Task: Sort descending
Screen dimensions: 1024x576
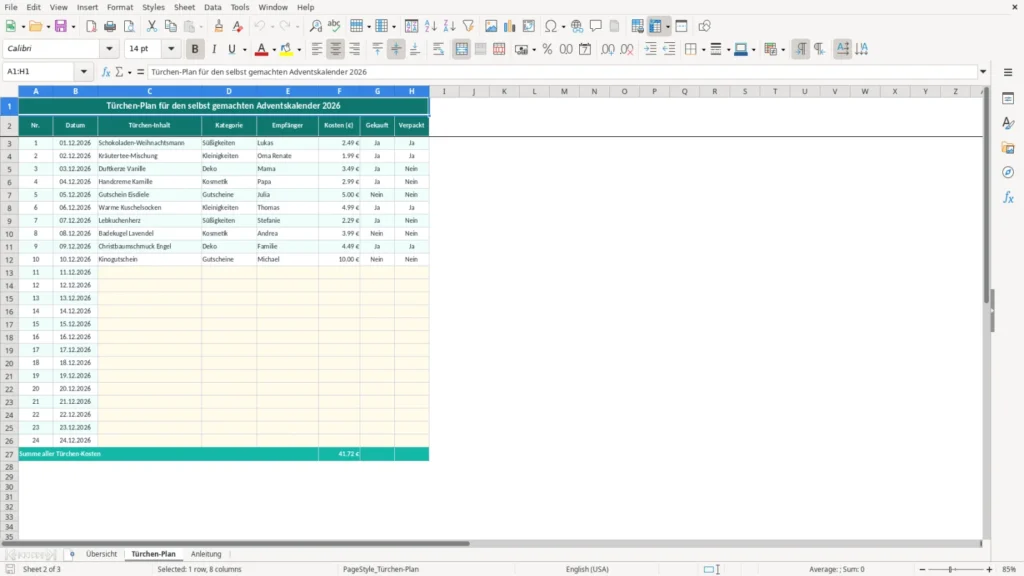Action: (x=449, y=26)
